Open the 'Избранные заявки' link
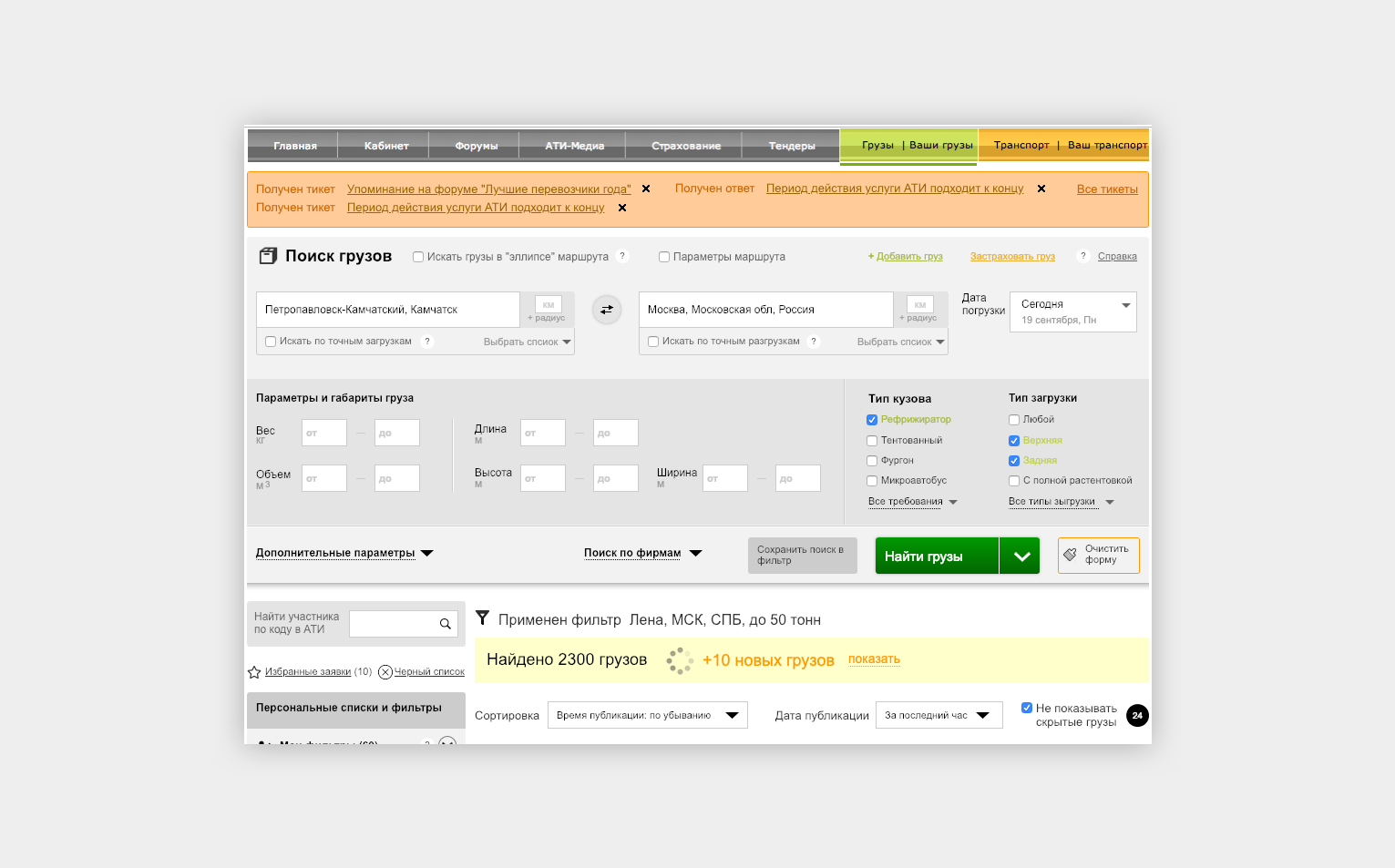 pyautogui.click(x=308, y=672)
